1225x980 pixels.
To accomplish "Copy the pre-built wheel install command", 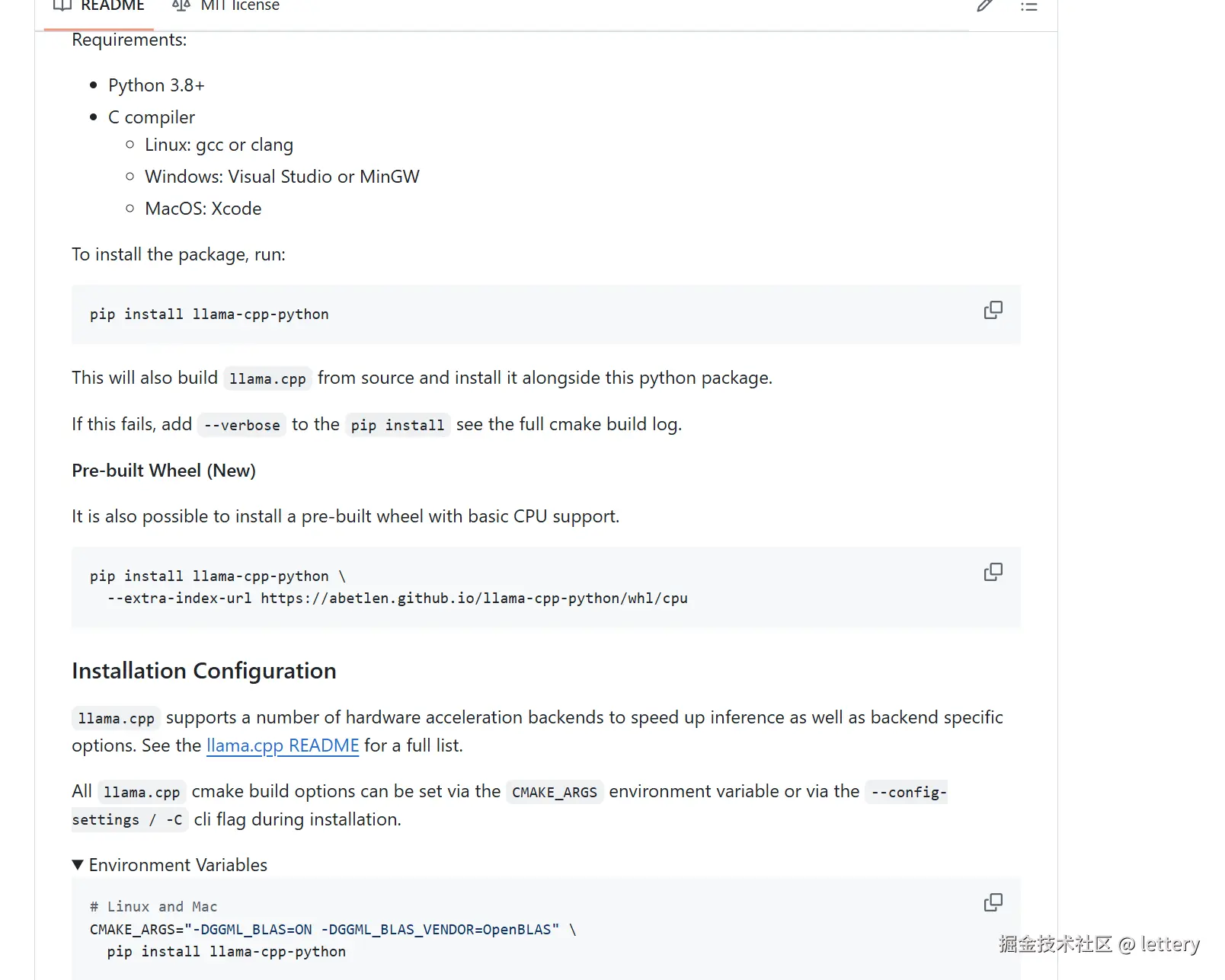I will [993, 573].
